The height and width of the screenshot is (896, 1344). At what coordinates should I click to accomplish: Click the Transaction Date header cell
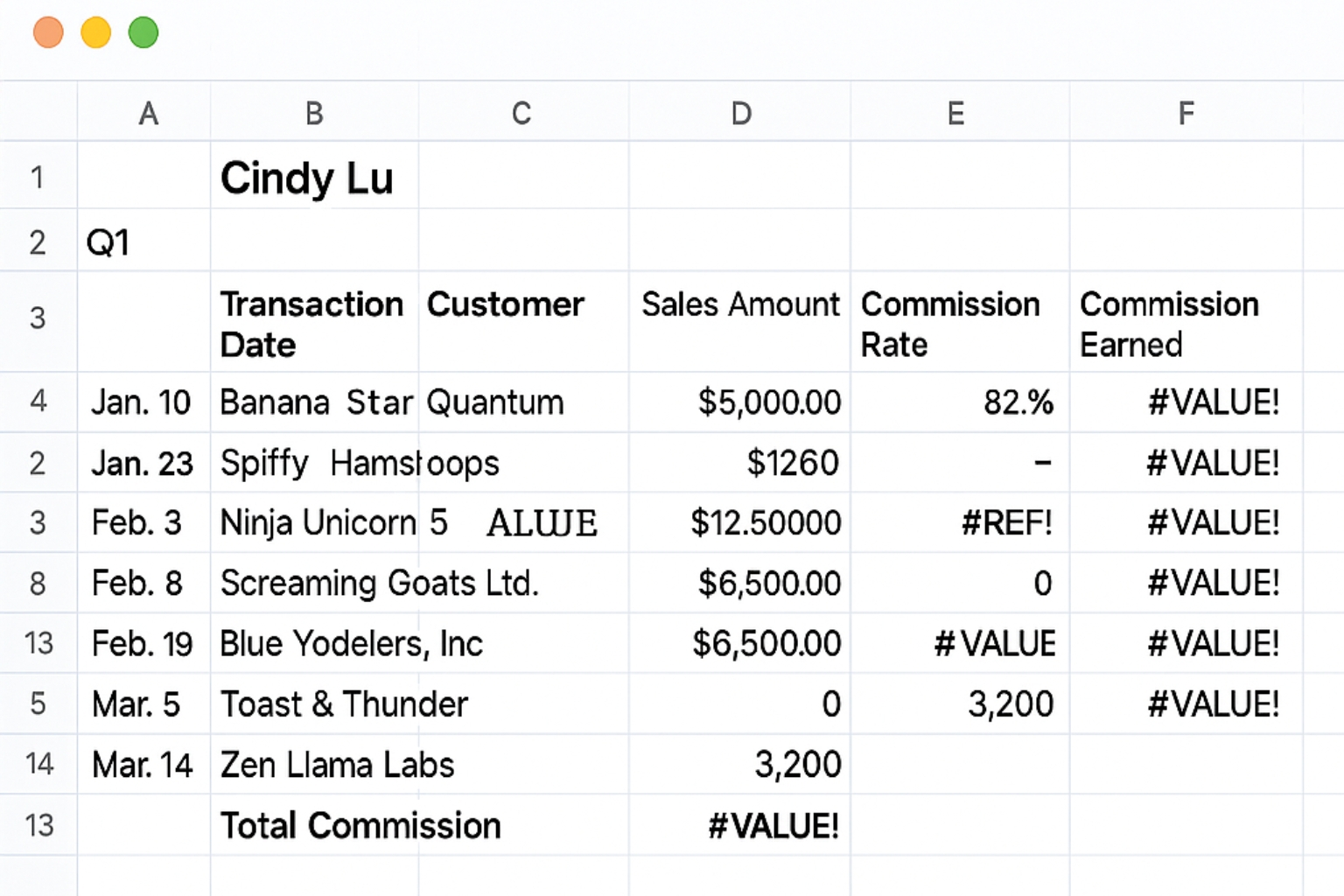tap(313, 322)
